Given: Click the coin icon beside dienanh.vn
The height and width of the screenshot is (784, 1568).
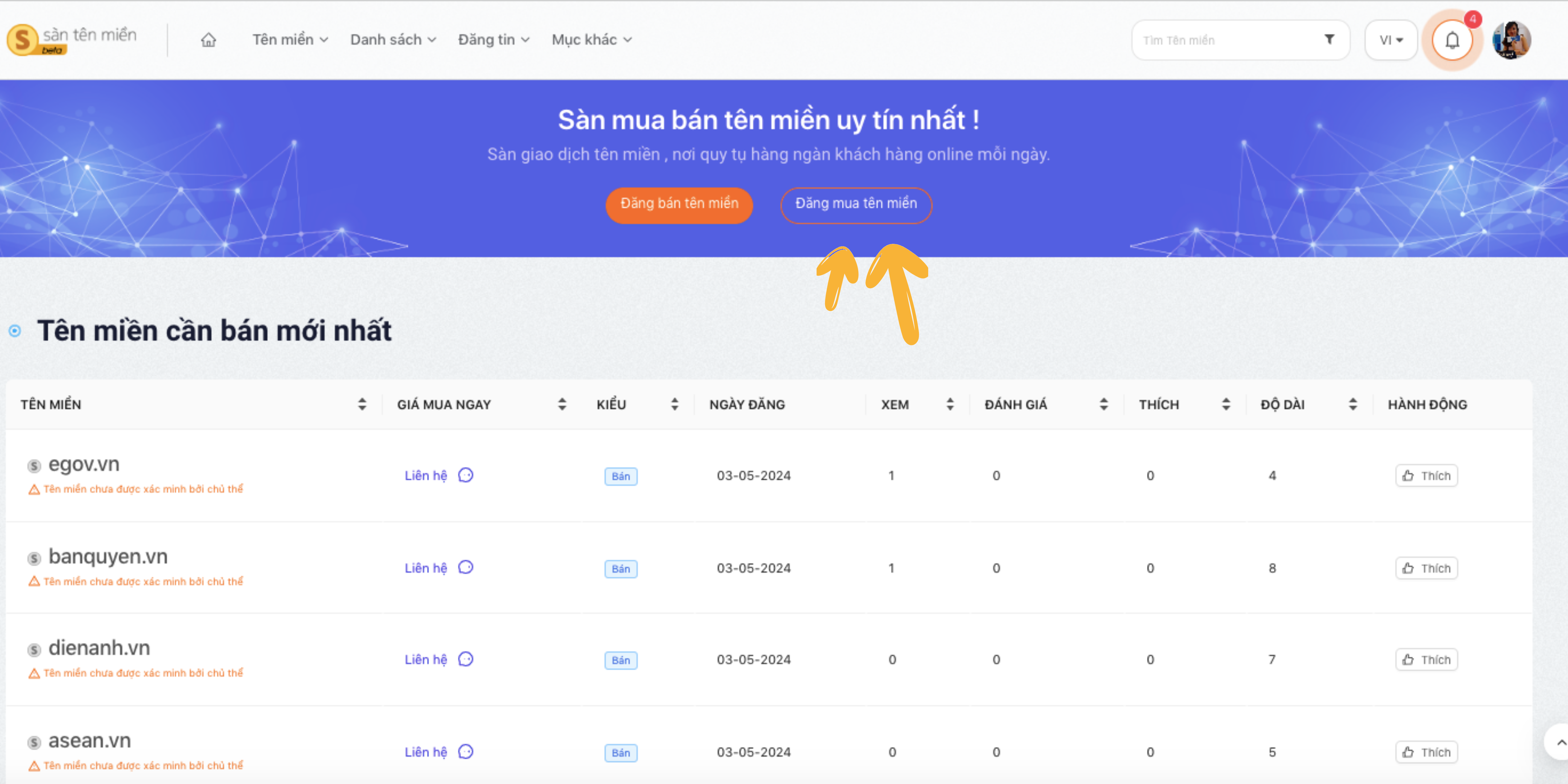Looking at the screenshot, I should (x=34, y=650).
